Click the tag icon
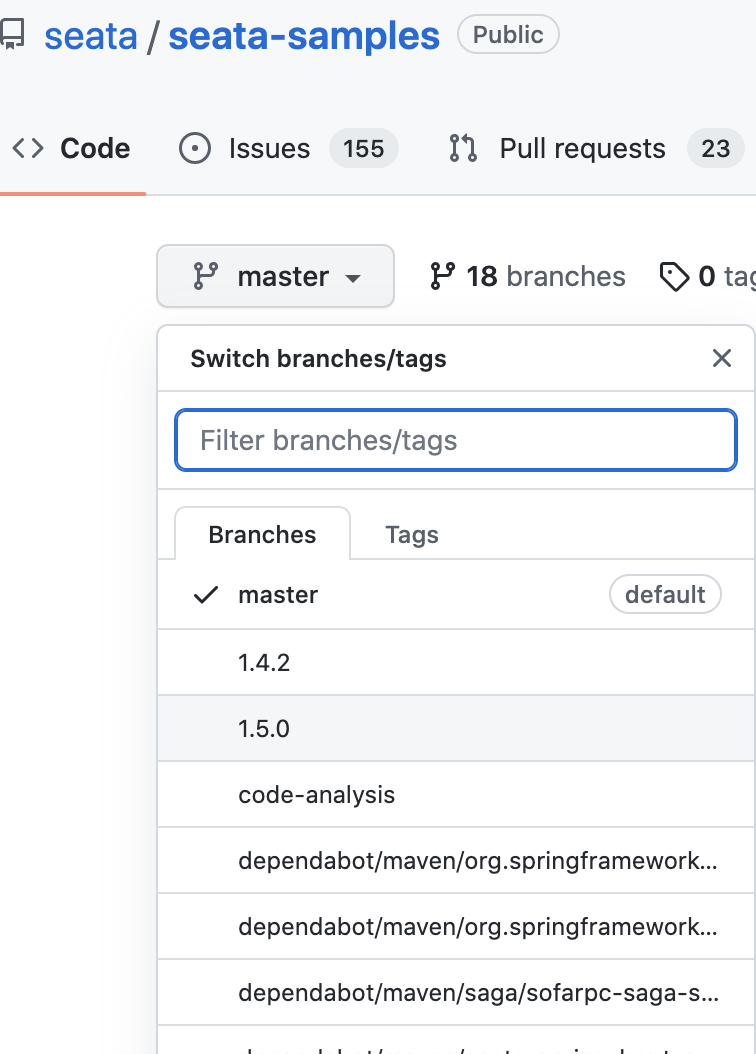The height and width of the screenshot is (1054, 756). (674, 277)
